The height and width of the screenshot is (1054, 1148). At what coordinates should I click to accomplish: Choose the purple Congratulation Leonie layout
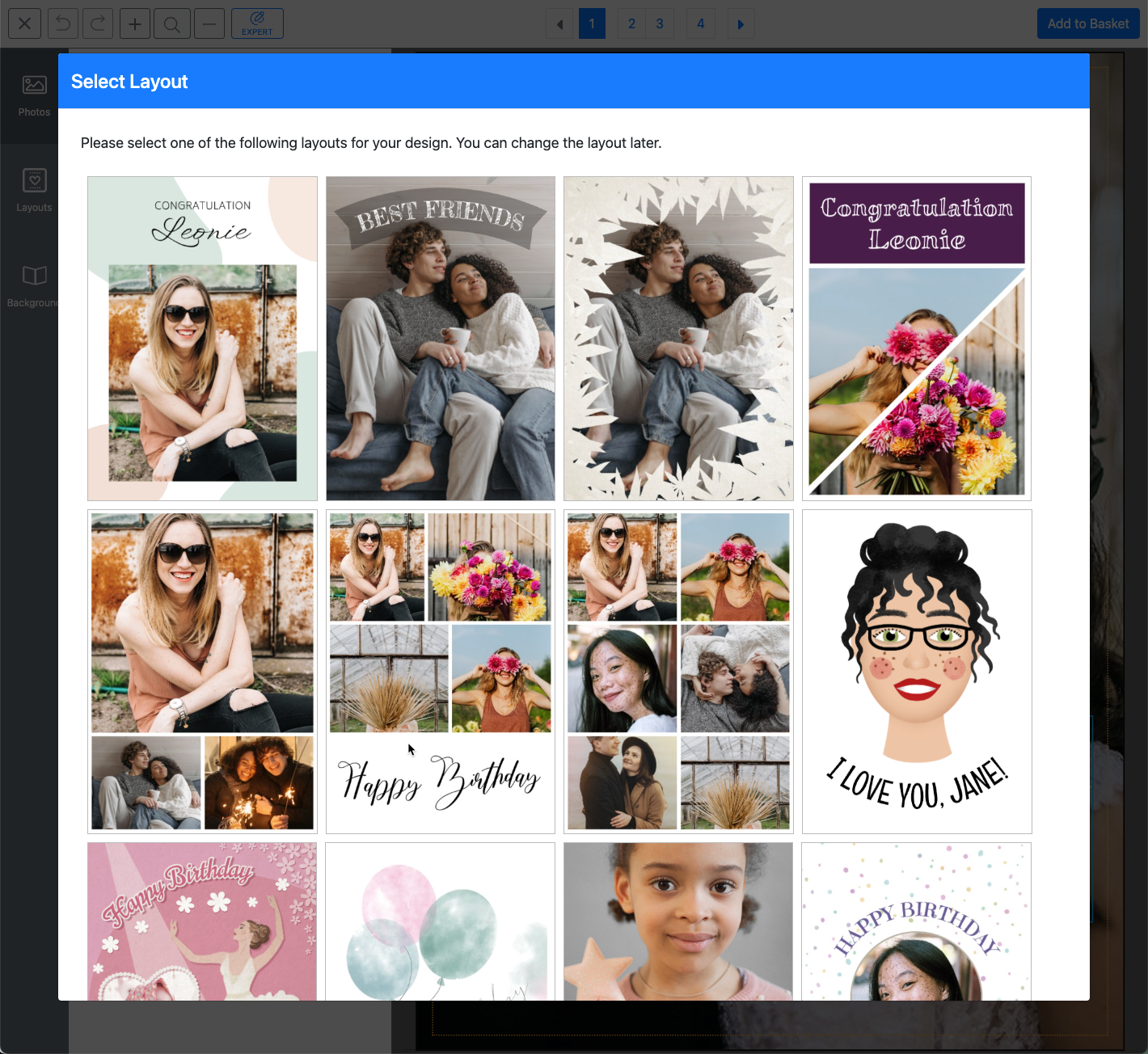[917, 339]
